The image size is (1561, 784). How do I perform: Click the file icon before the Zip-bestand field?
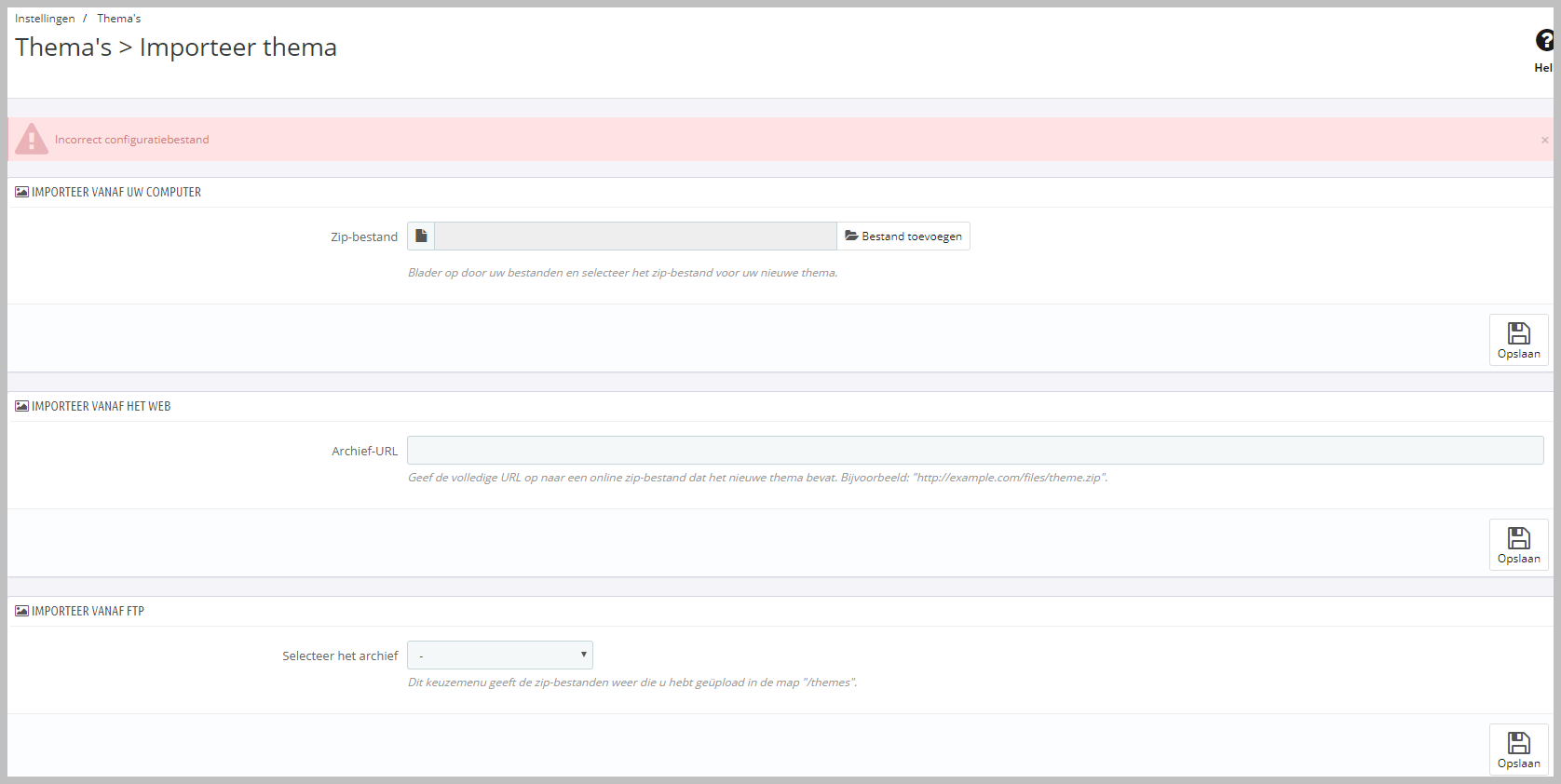(x=421, y=237)
